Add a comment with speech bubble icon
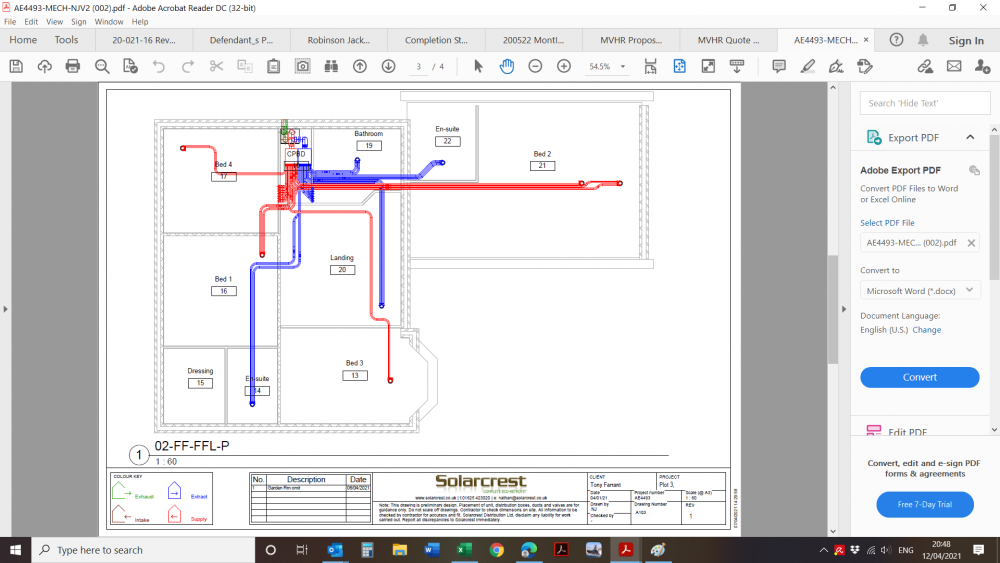This screenshot has height=563, width=1000. tap(779, 66)
